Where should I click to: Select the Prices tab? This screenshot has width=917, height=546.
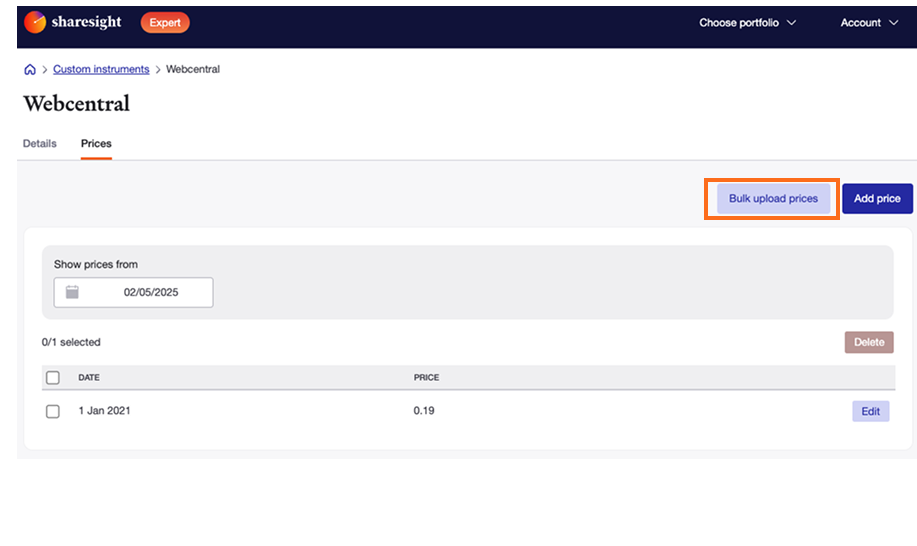click(96, 143)
